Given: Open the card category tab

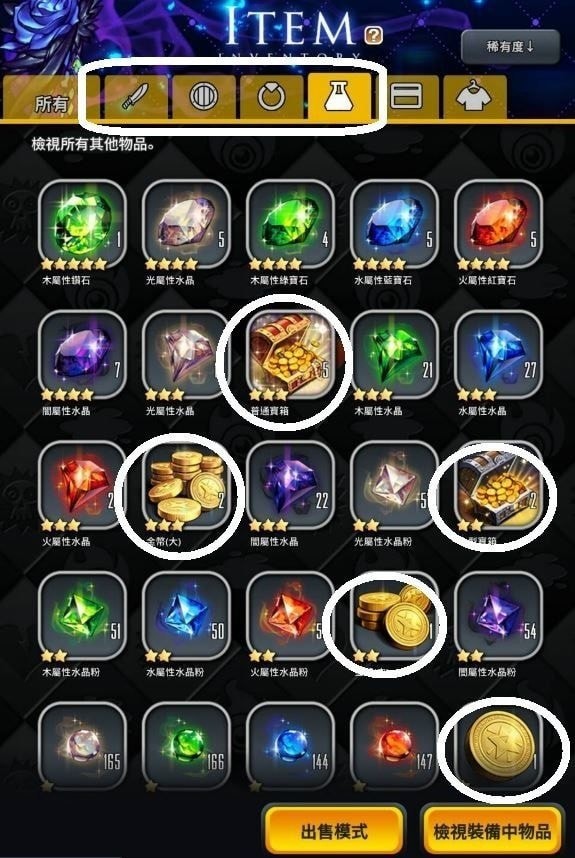Looking at the screenshot, I should tap(407, 97).
